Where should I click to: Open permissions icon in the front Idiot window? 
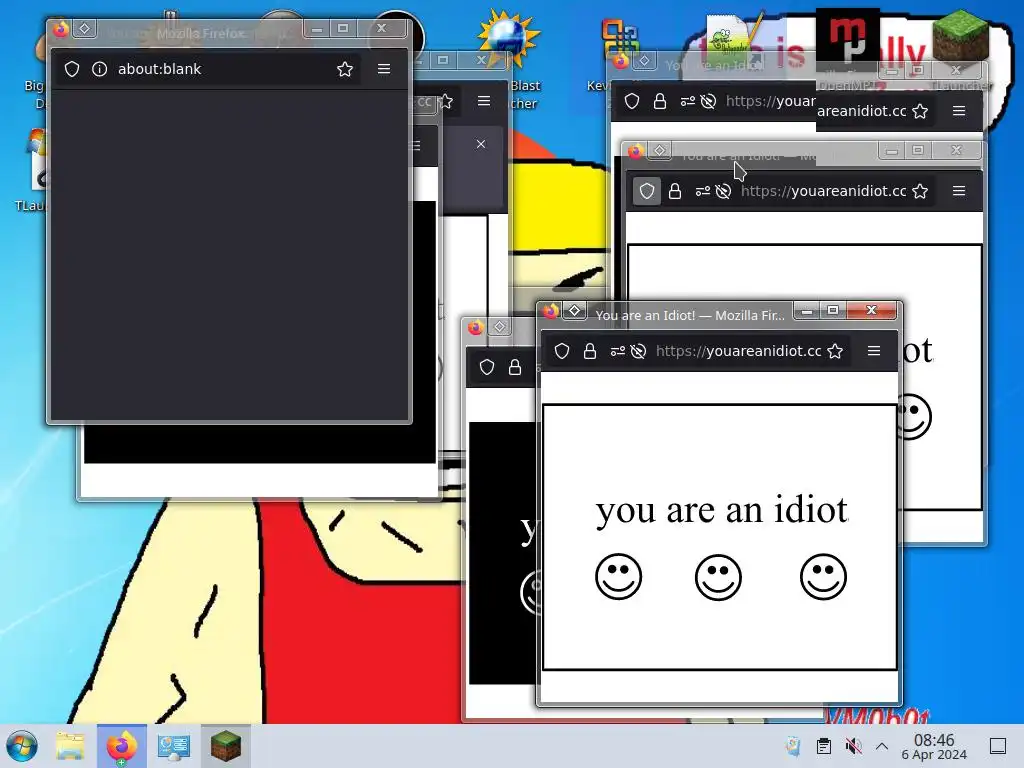[618, 351]
